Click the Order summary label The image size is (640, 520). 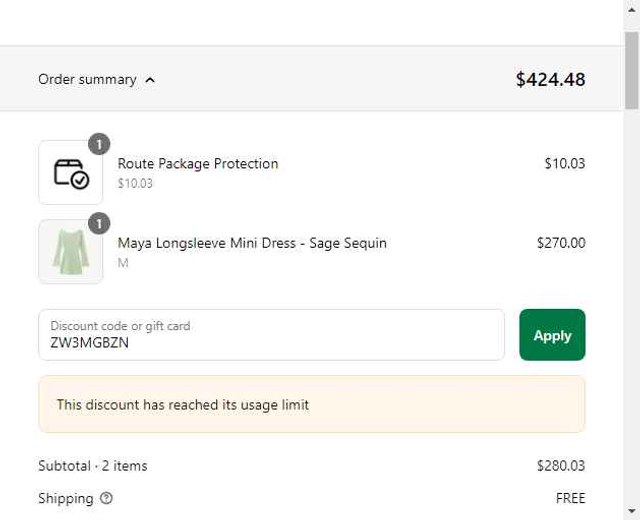click(x=87, y=80)
